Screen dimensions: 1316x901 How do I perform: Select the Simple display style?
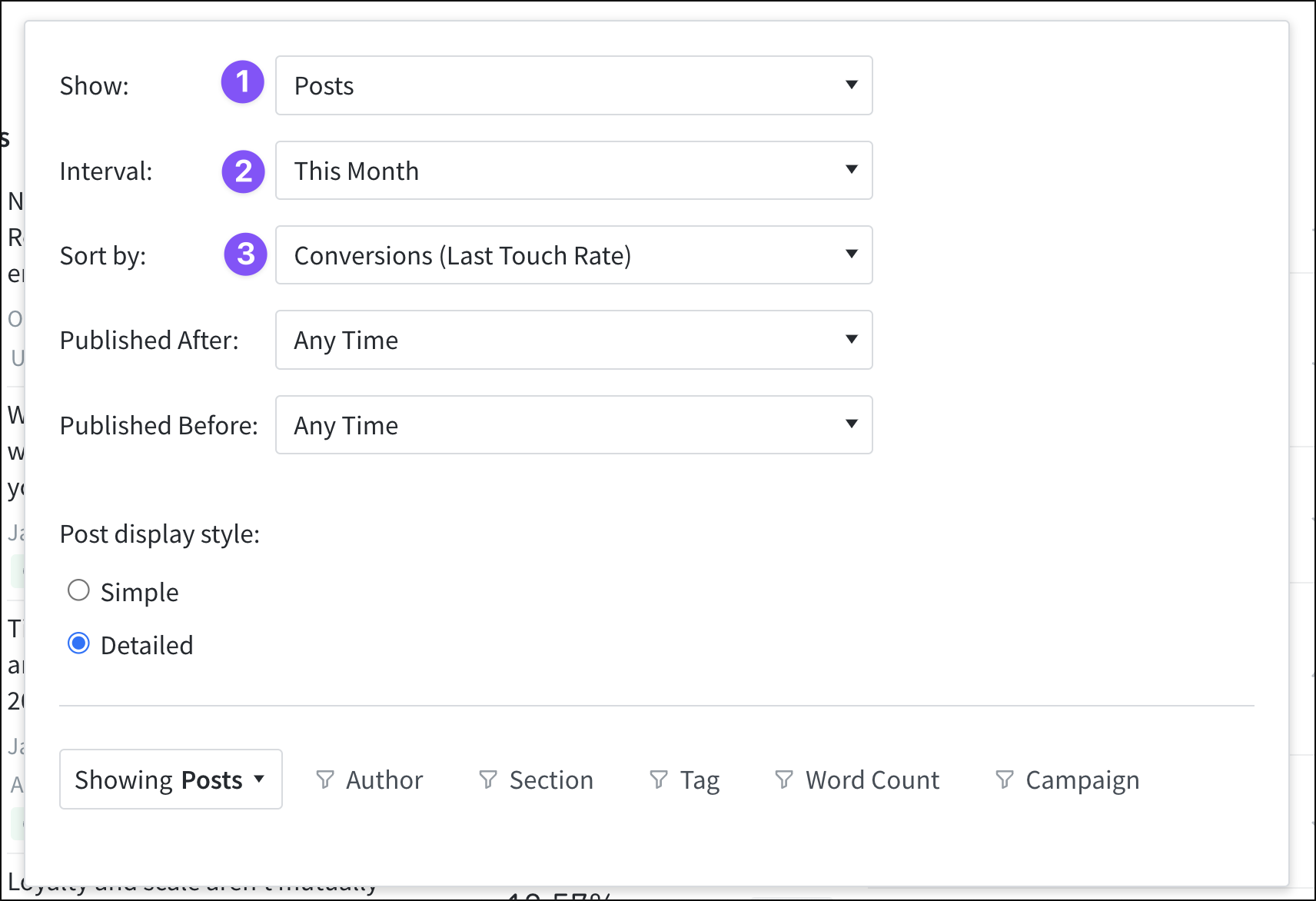78,590
